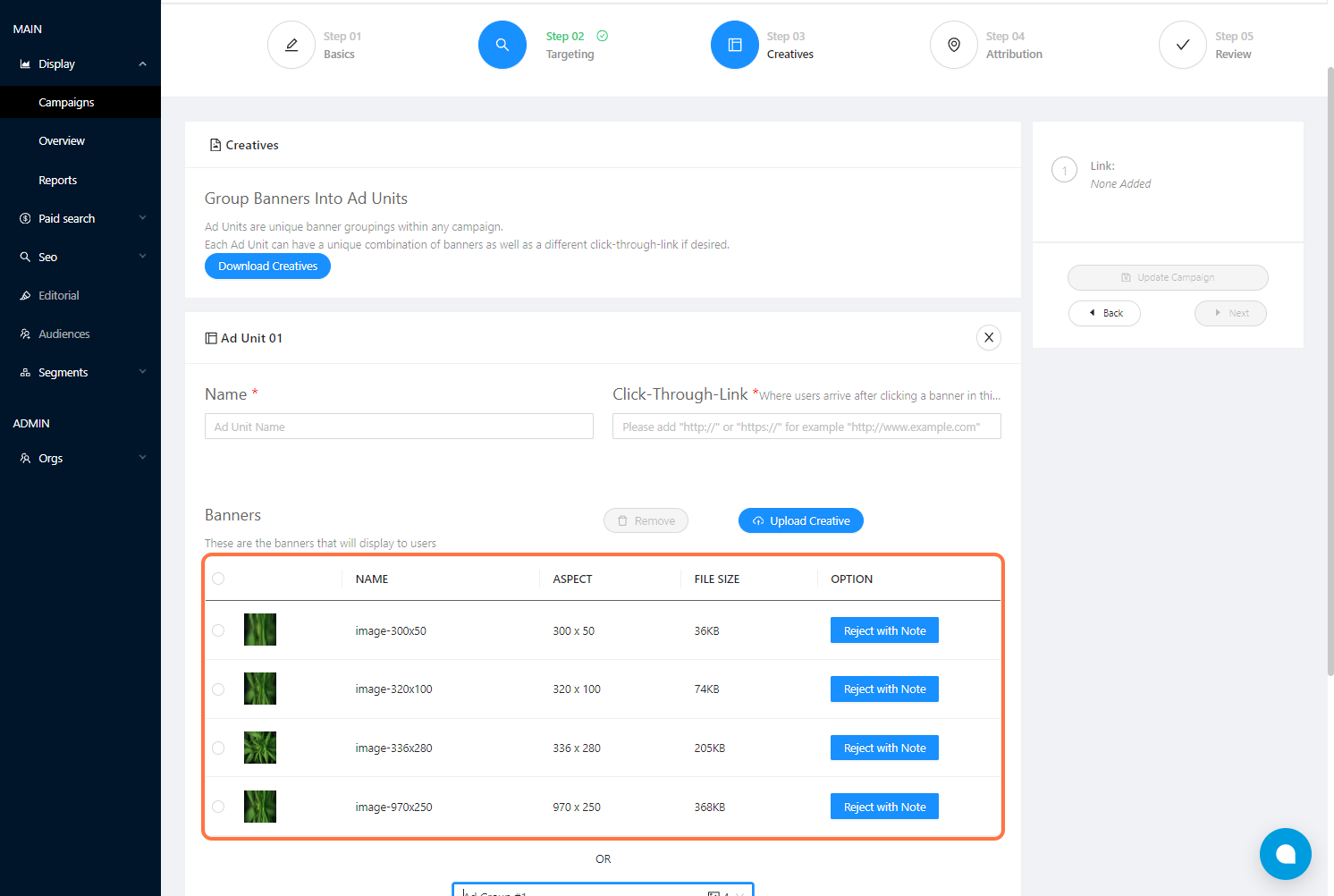This screenshot has width=1334, height=896.
Task: Click the Step 05 Review checkmark icon
Action: 1183,45
